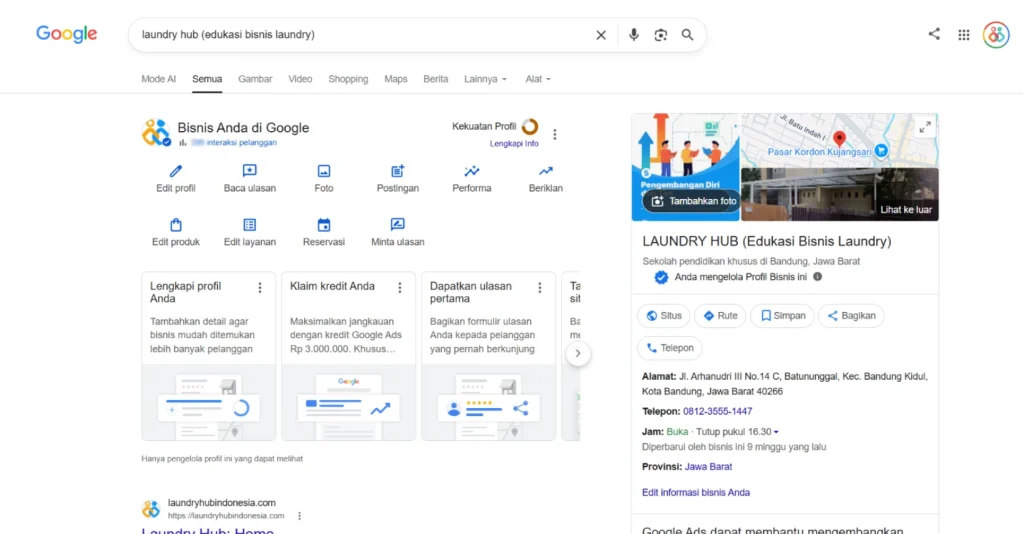
Task: Open options on the Lengkapi profil Anda card
Action: (260, 288)
